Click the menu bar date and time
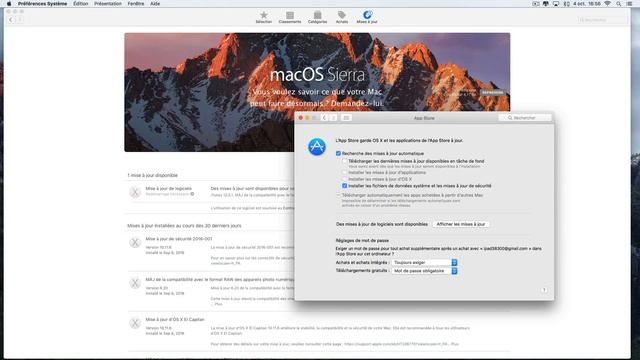 coord(587,4)
